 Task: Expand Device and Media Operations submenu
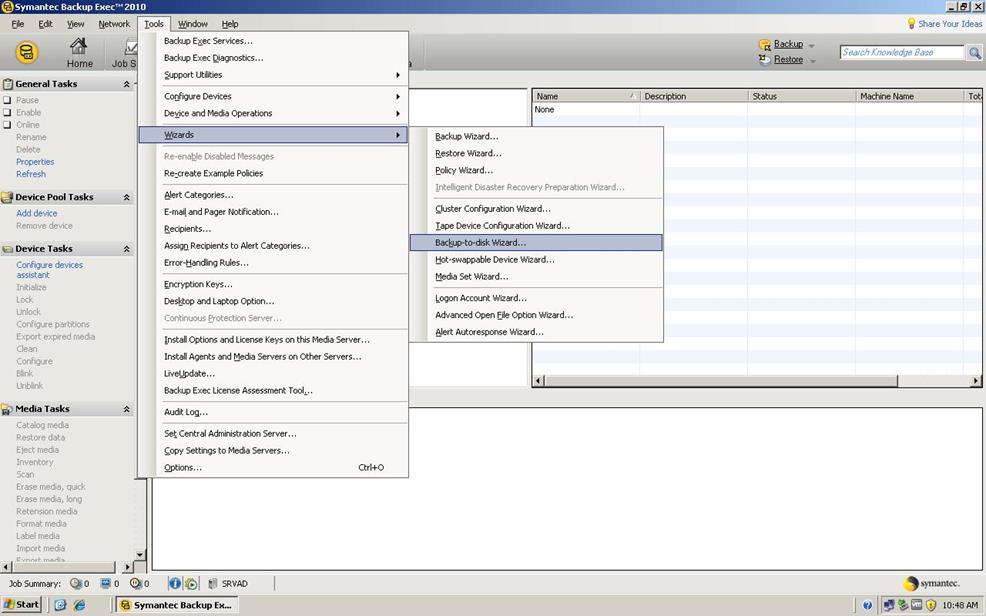click(273, 113)
